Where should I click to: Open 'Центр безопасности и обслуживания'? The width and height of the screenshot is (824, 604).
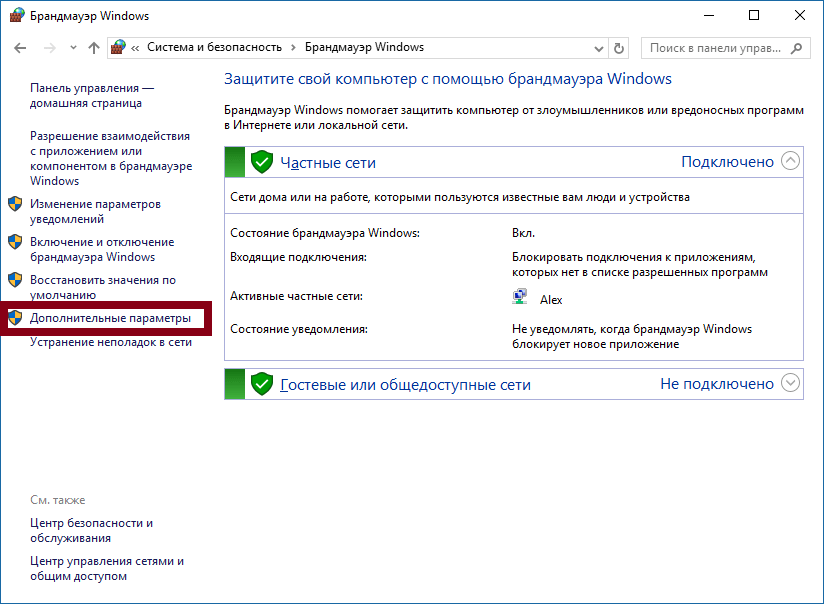tap(91, 530)
